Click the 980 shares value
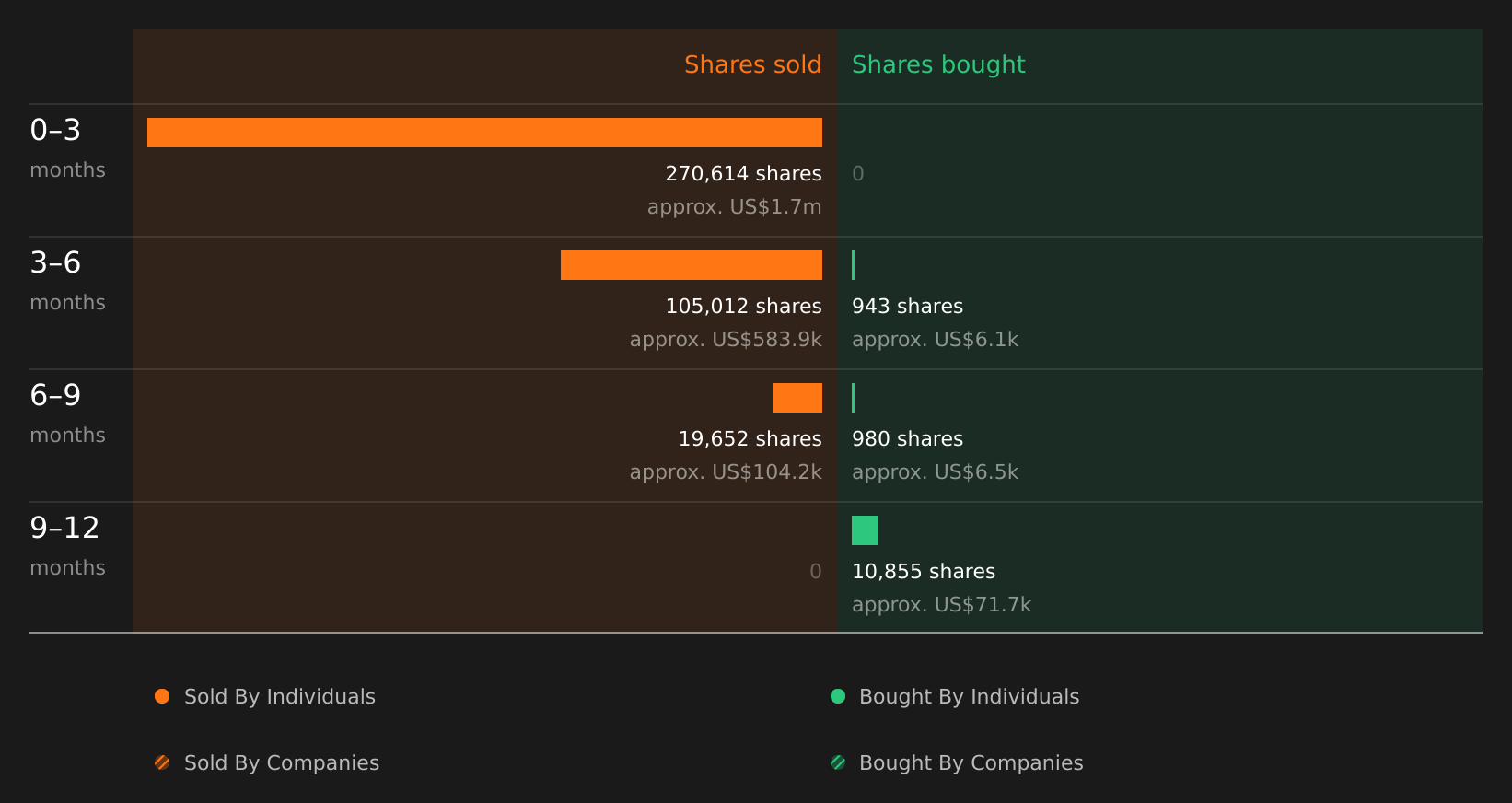1512x803 pixels. coord(907,439)
